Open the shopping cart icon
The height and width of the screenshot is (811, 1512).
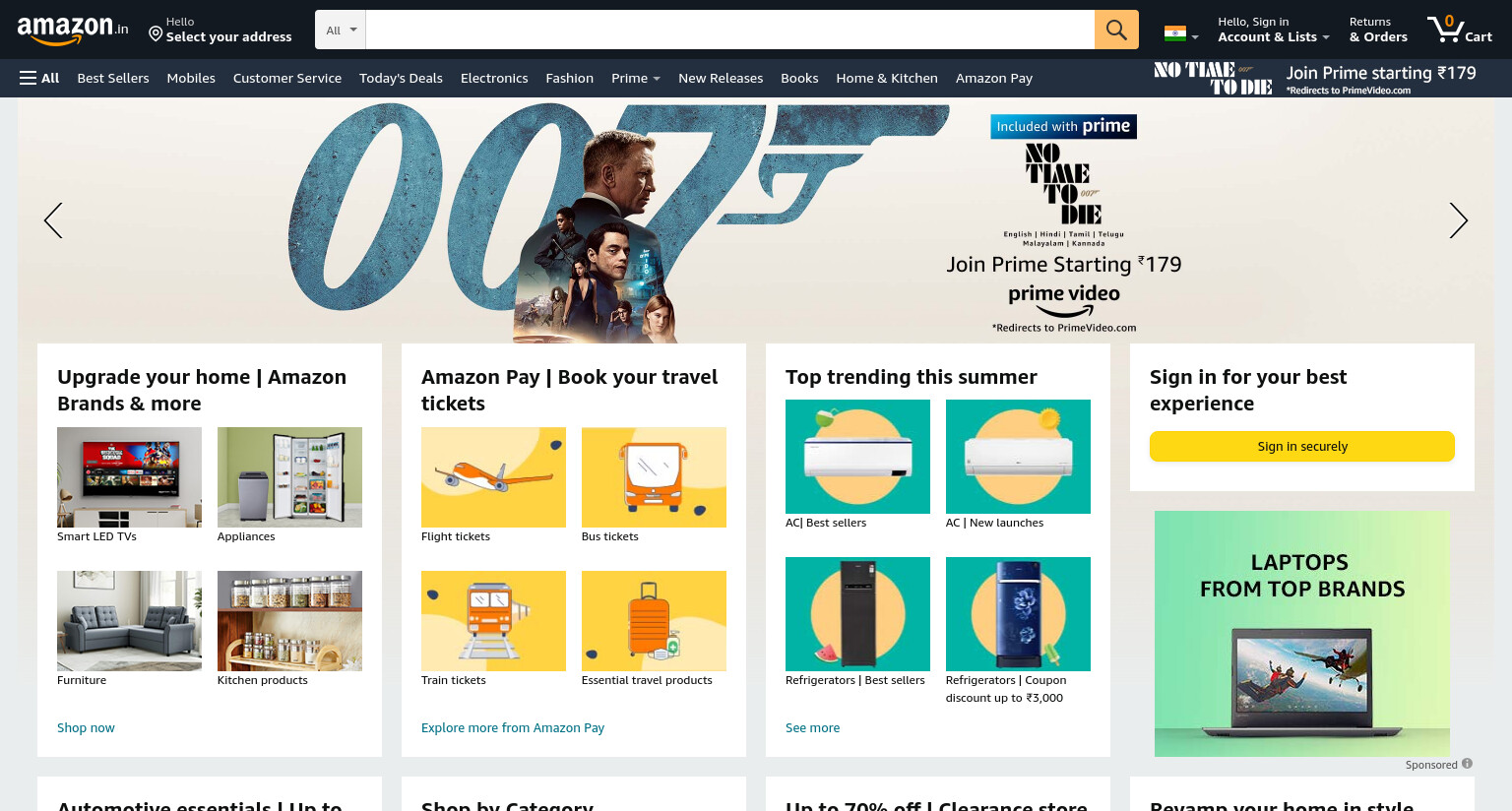coord(1460,29)
